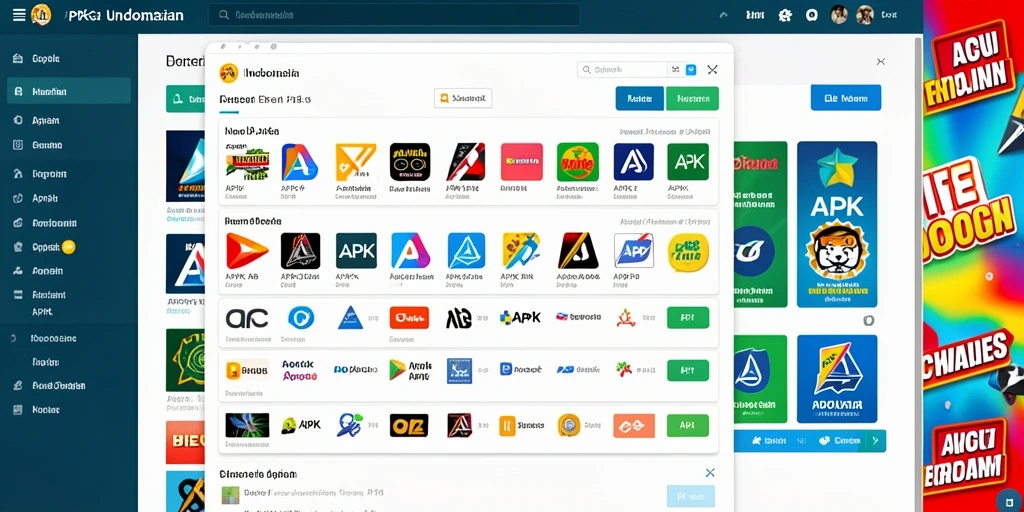The image size is (1024, 512).
Task: Open the orange pencil checkmark app icon
Action: pos(356,162)
